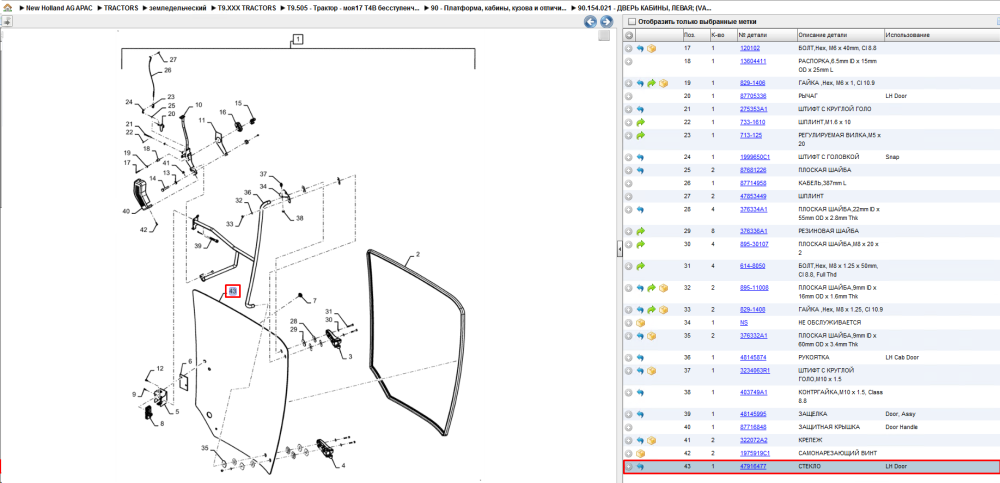Click blue arrow for ШТИФТ С ГОЛОВКОЙ row
The image size is (1000, 483).
640,157
